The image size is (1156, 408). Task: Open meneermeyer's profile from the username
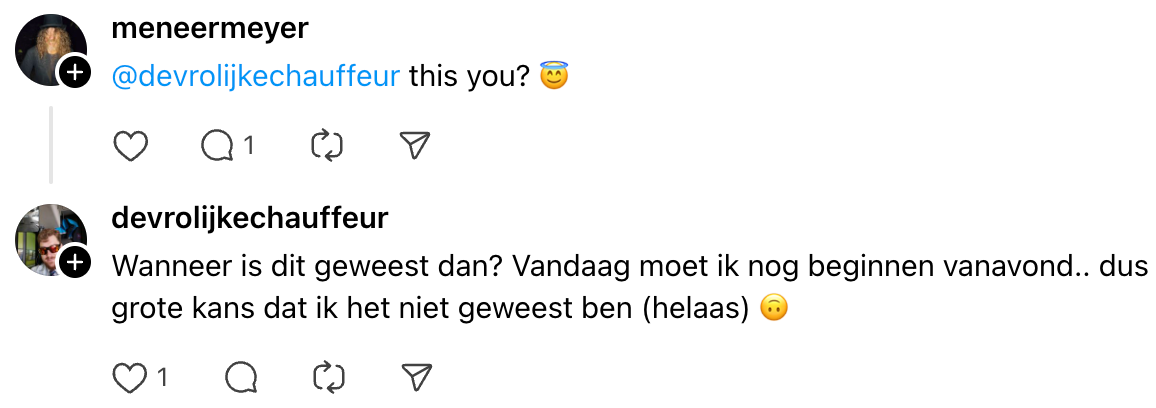pyautogui.click(x=210, y=29)
